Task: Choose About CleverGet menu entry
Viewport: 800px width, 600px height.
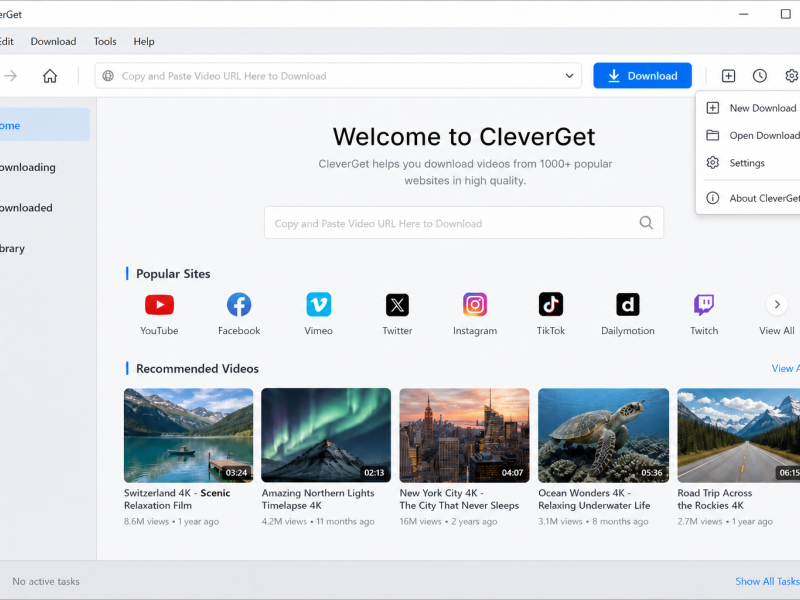Action: tap(749, 198)
